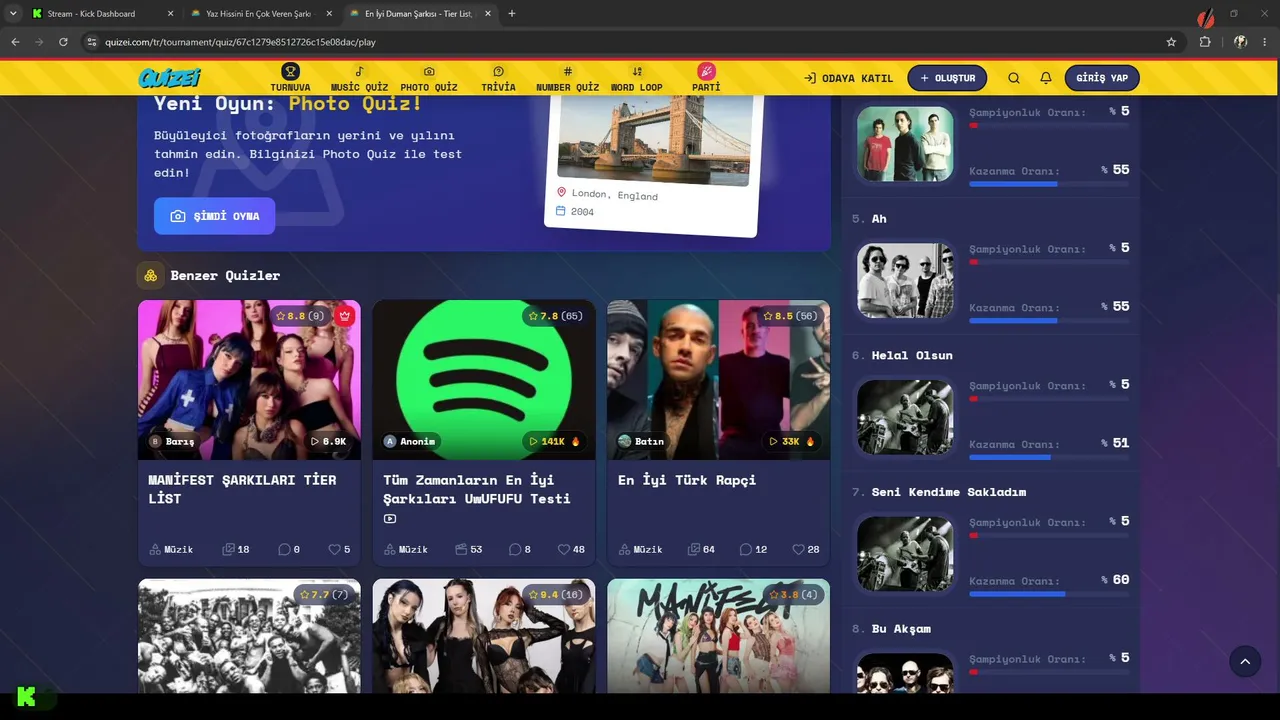
Task: Open the London, England photo card
Action: (654, 166)
